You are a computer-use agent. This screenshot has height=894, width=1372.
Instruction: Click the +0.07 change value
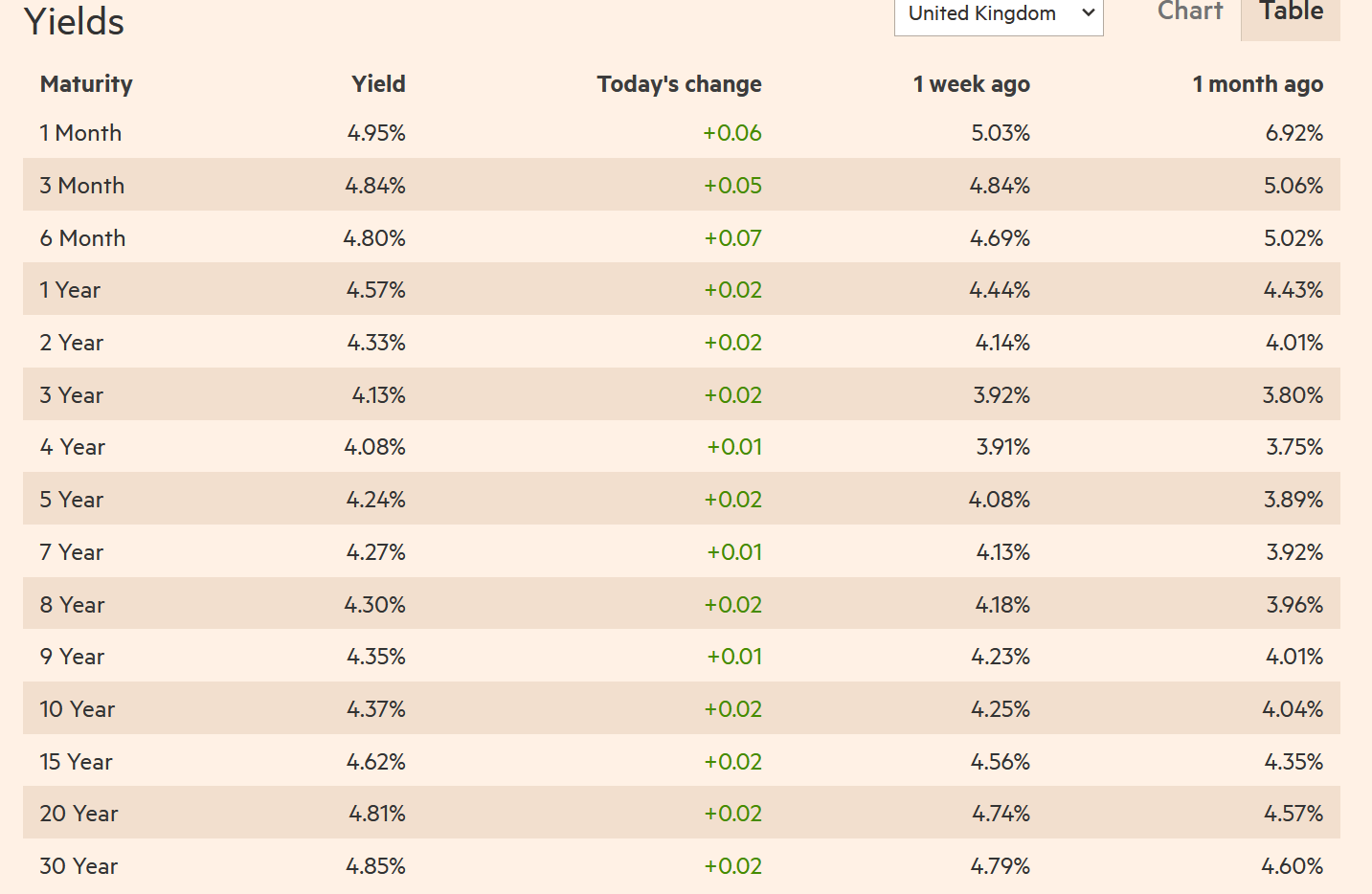coord(732,238)
